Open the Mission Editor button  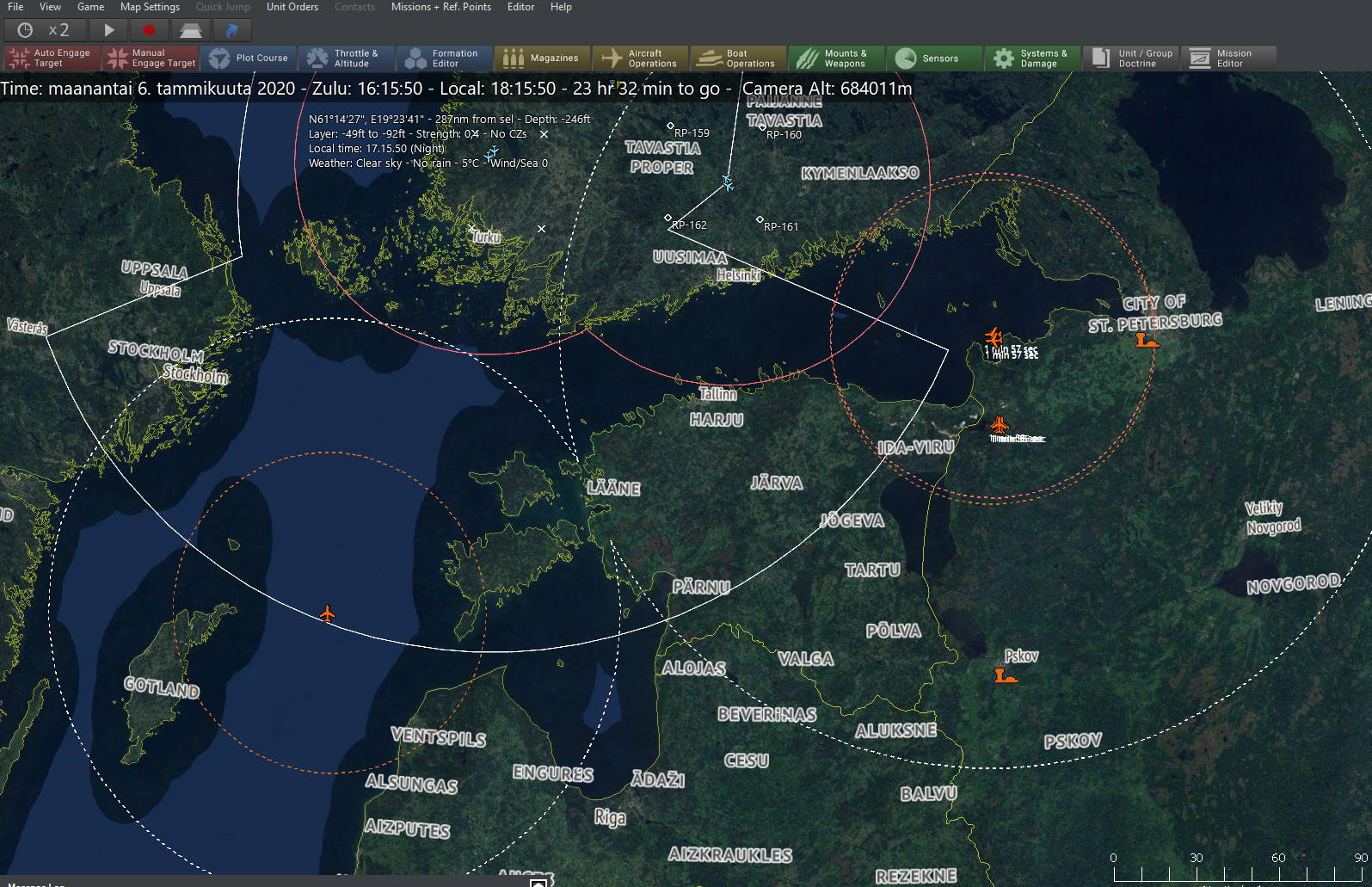tap(1228, 58)
